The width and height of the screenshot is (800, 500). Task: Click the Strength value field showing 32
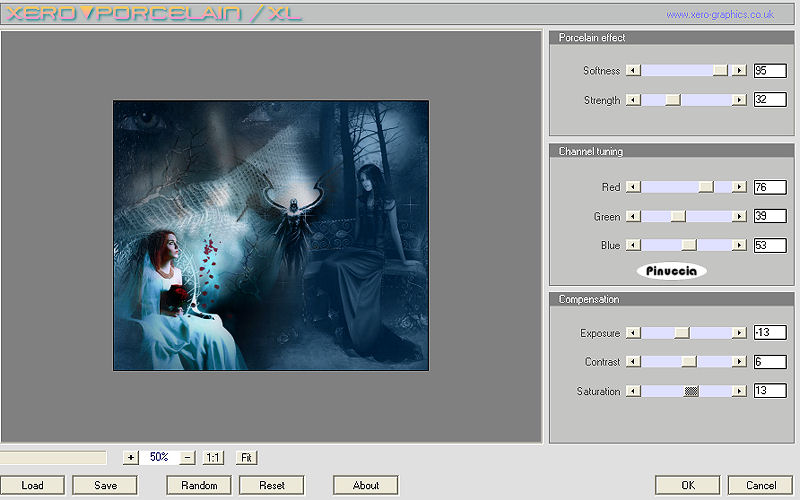tap(770, 99)
